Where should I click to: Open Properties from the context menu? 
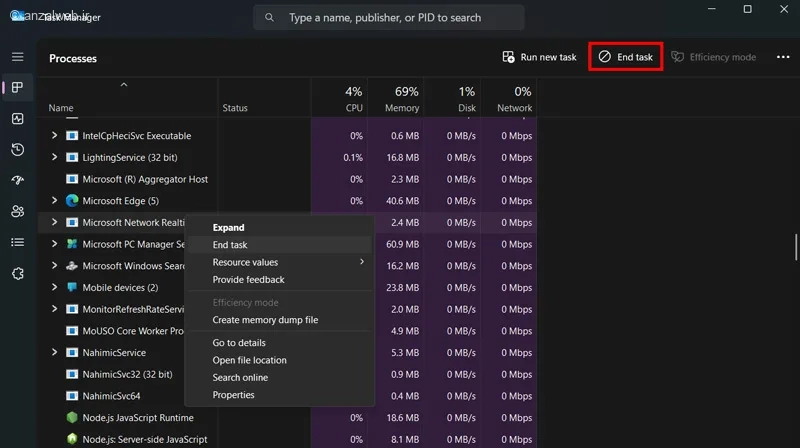[x=280, y=395]
